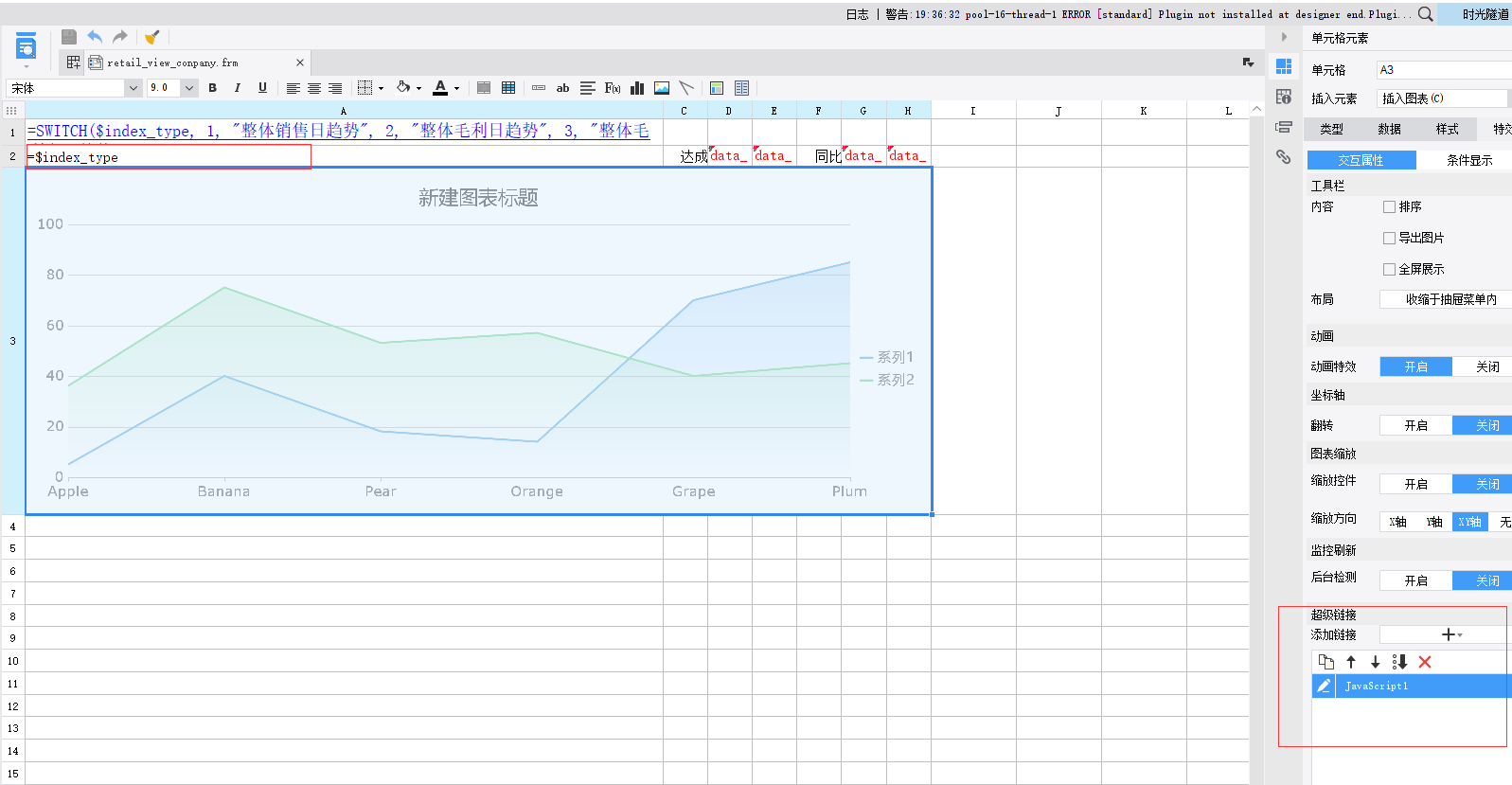Image resolution: width=1512 pixels, height=785 pixels.
Task: Expand border style dropdown arrow
Action: pyautogui.click(x=381, y=88)
